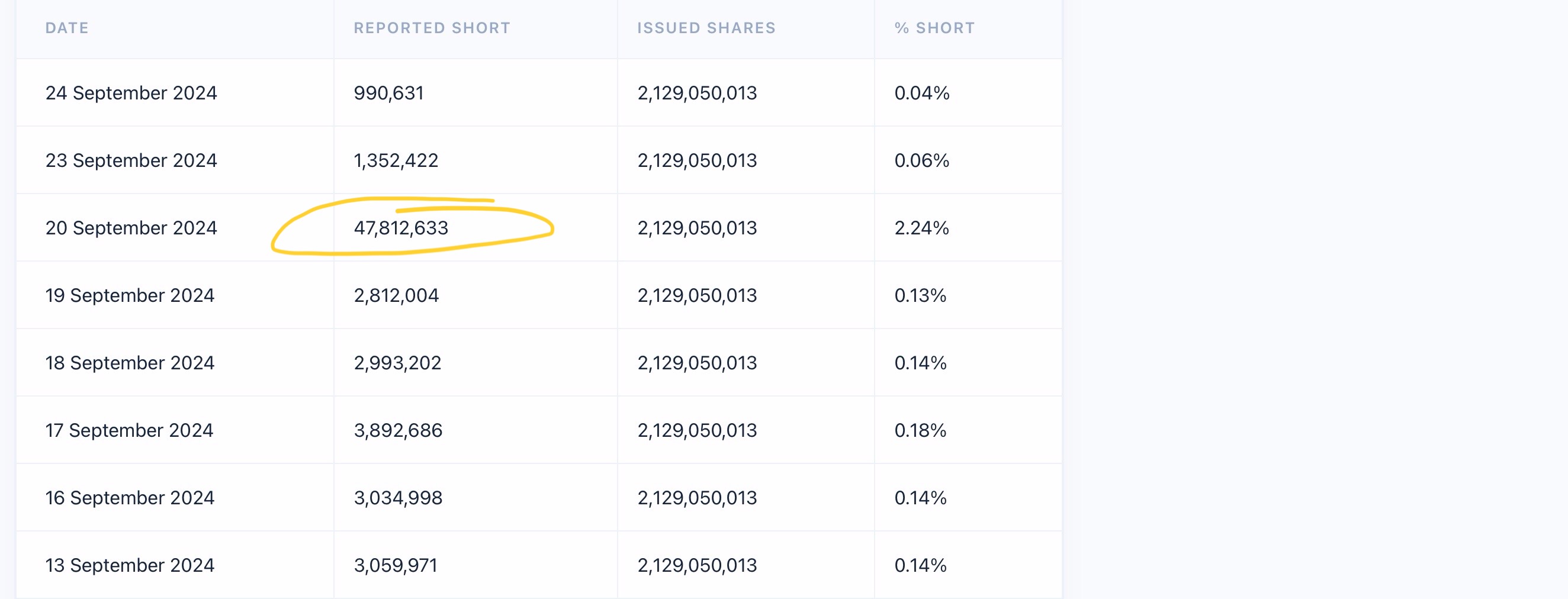Select the 16 September 2024 date cell
The width and height of the screenshot is (1568, 599).
[x=130, y=498]
